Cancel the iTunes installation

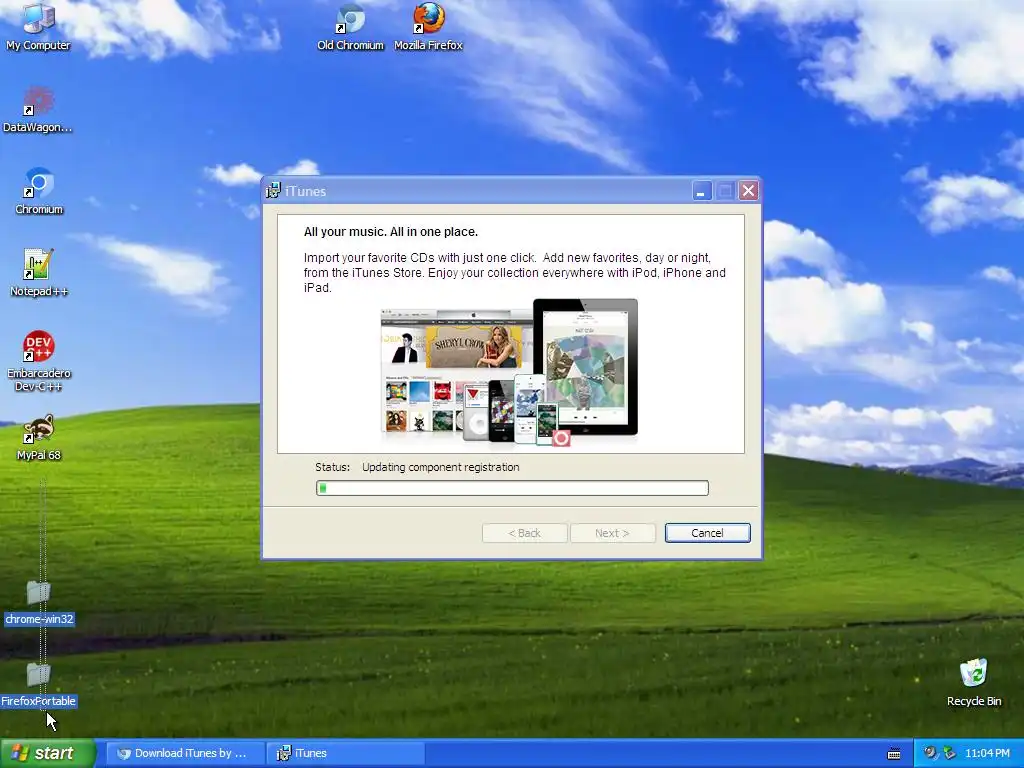pos(707,533)
